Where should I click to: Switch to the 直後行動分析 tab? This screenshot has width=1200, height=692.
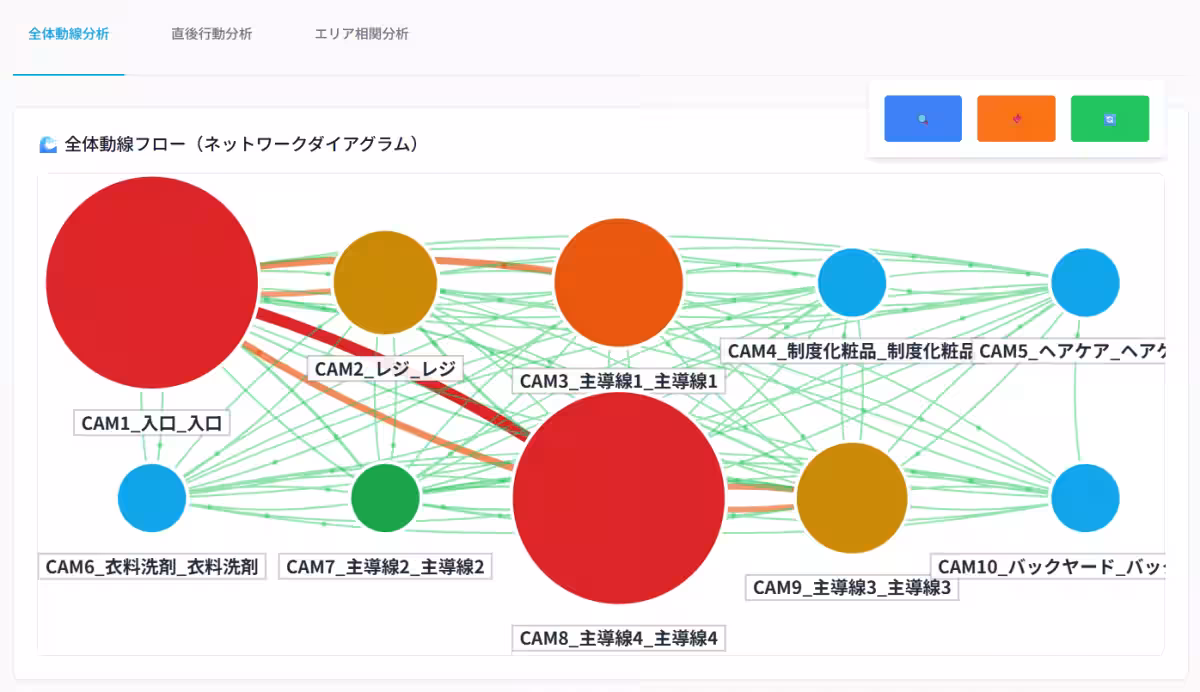tap(211, 34)
